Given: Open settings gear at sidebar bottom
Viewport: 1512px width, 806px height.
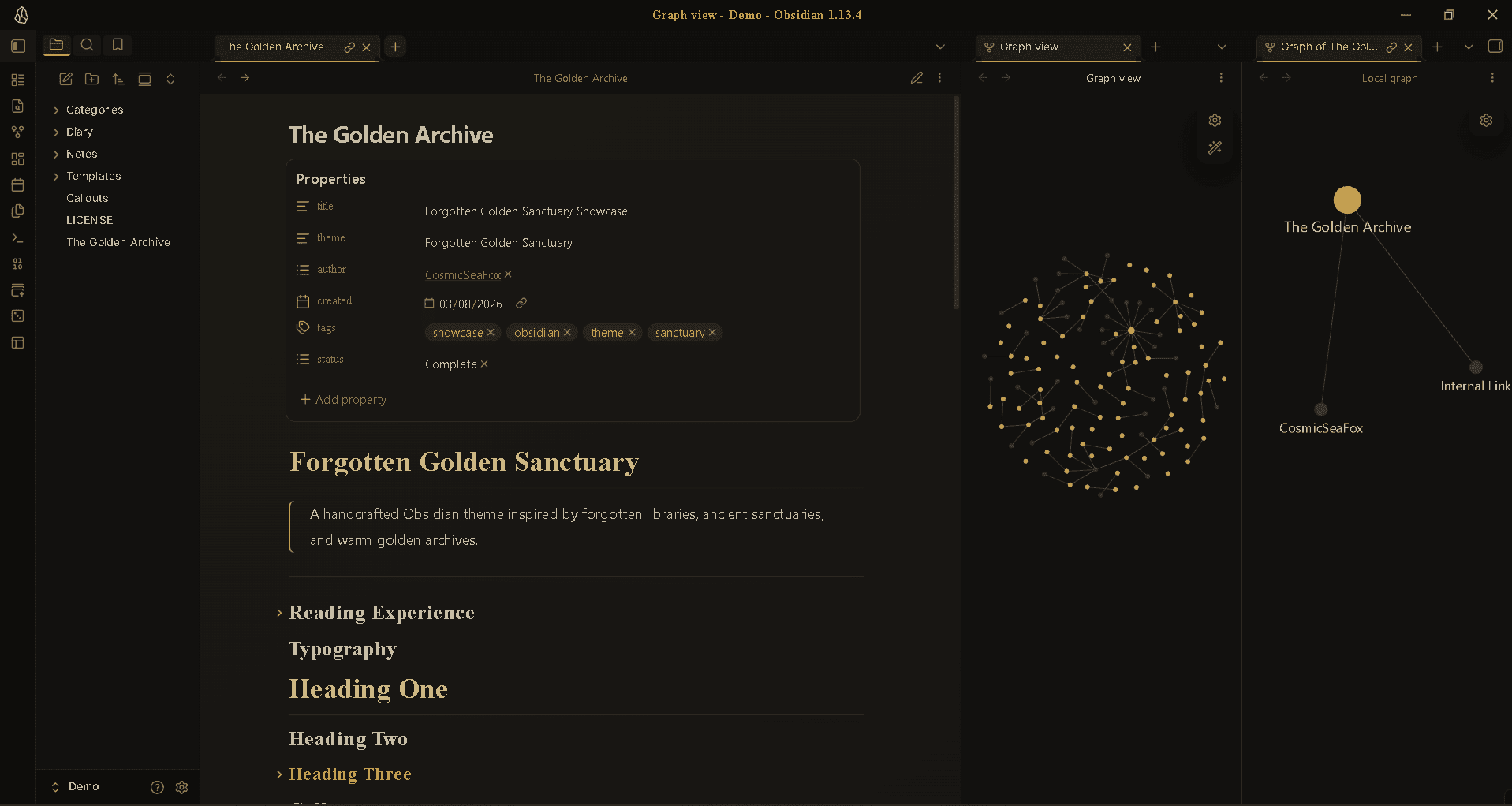Looking at the screenshot, I should [182, 787].
